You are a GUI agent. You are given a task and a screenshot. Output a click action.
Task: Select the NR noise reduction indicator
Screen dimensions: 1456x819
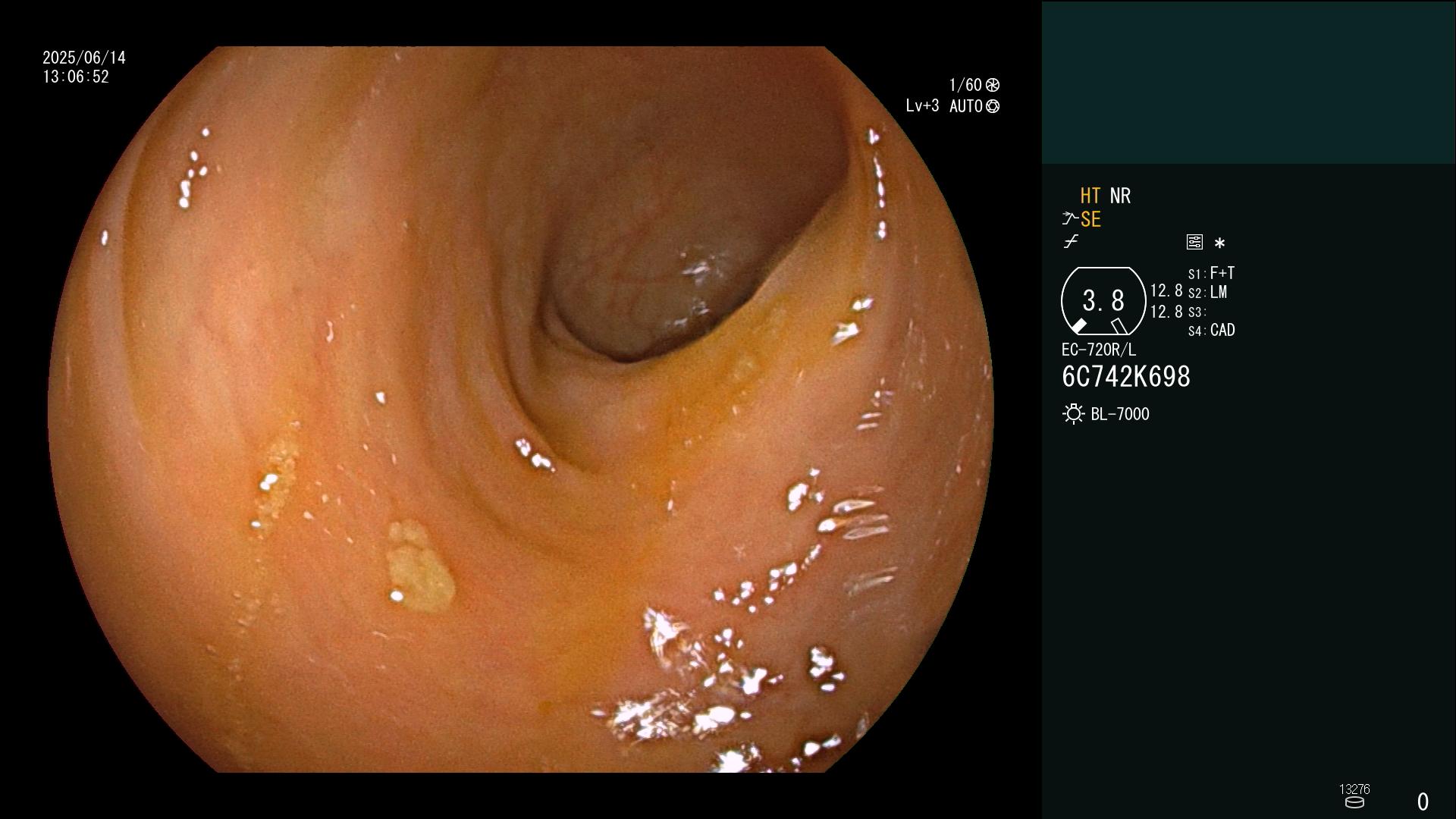(x=1120, y=196)
